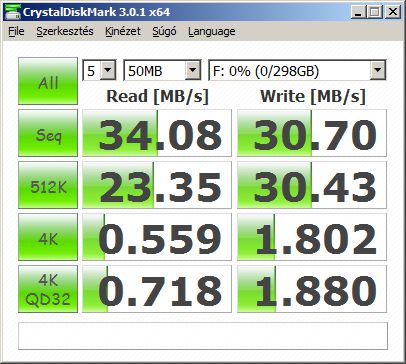The height and width of the screenshot is (364, 406).
Task: Start the Seq benchmark test
Action: [x=48, y=133]
